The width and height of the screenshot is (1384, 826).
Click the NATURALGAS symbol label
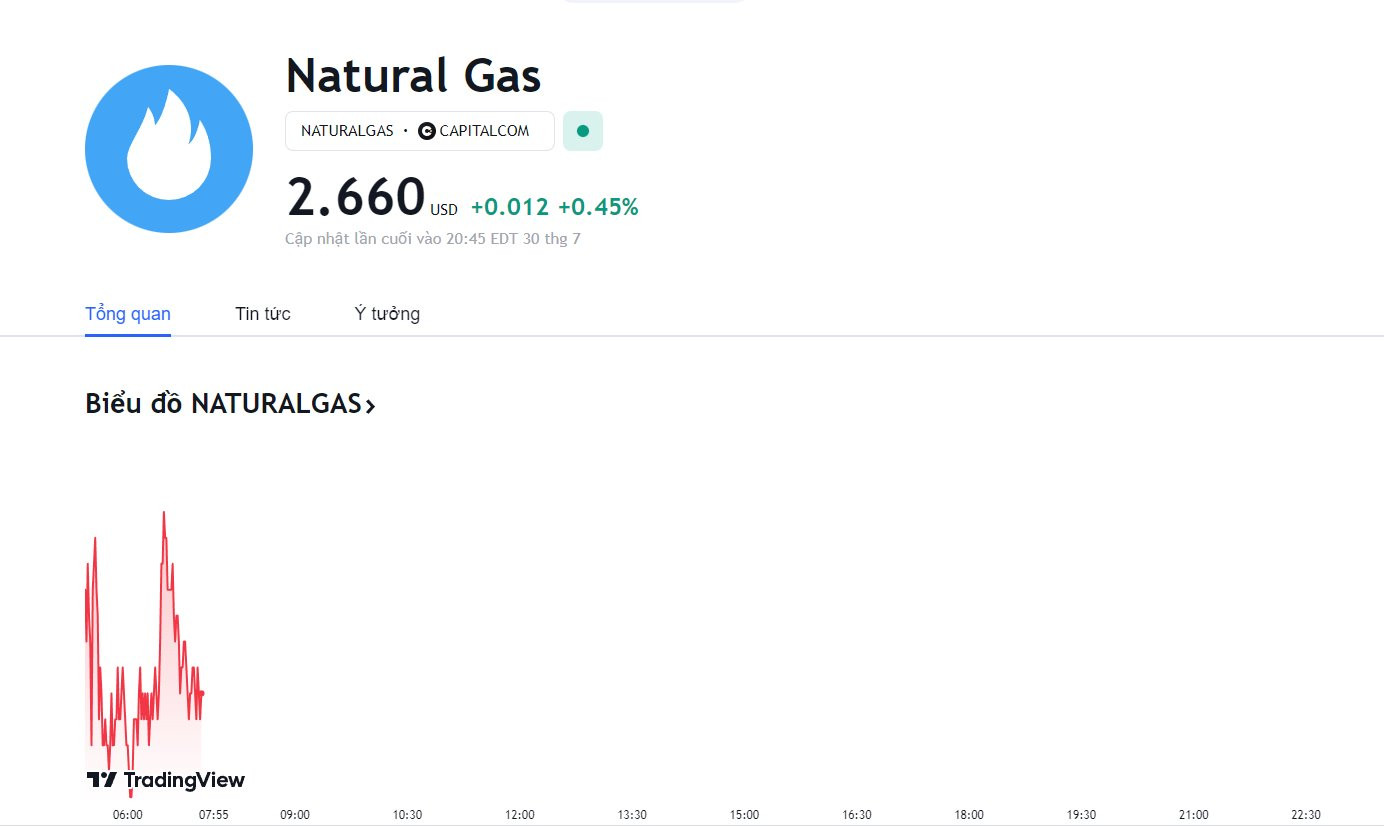tap(347, 131)
